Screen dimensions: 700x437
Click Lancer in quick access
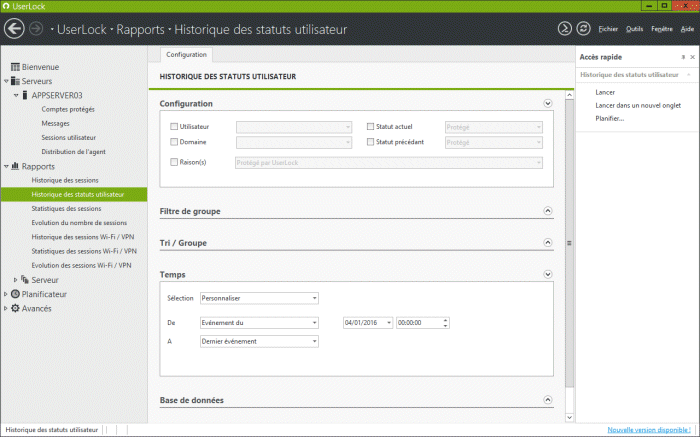coord(605,92)
